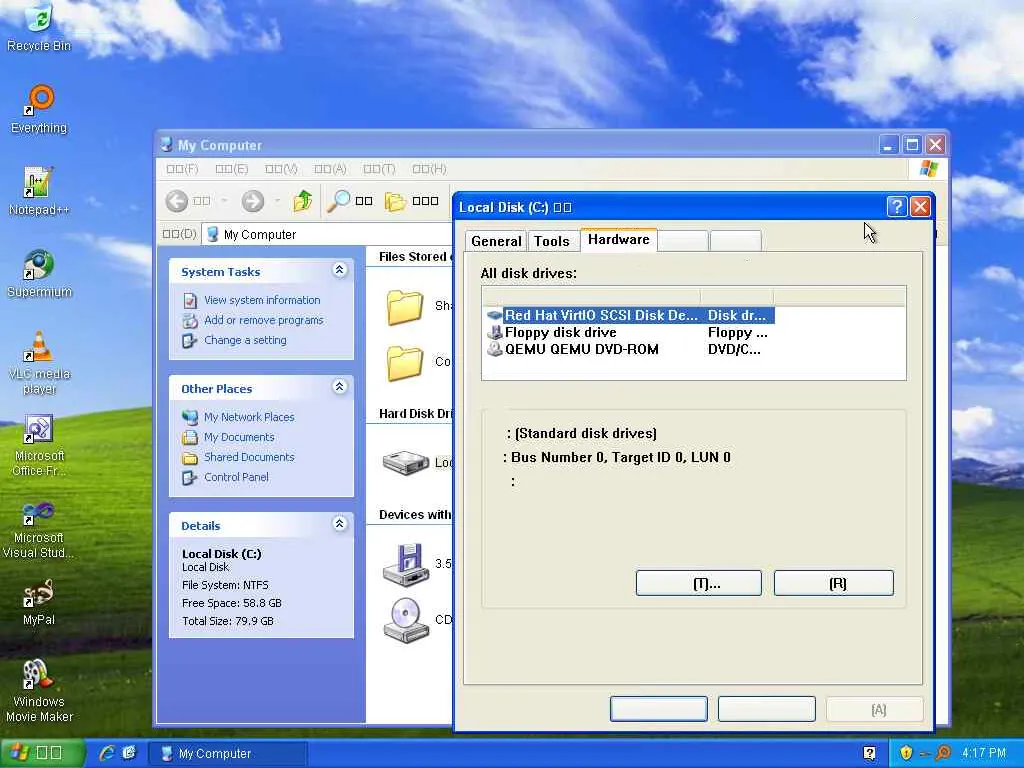This screenshot has height=768, width=1024.
Task: Open Control Panel link
Action: pyautogui.click(x=236, y=477)
